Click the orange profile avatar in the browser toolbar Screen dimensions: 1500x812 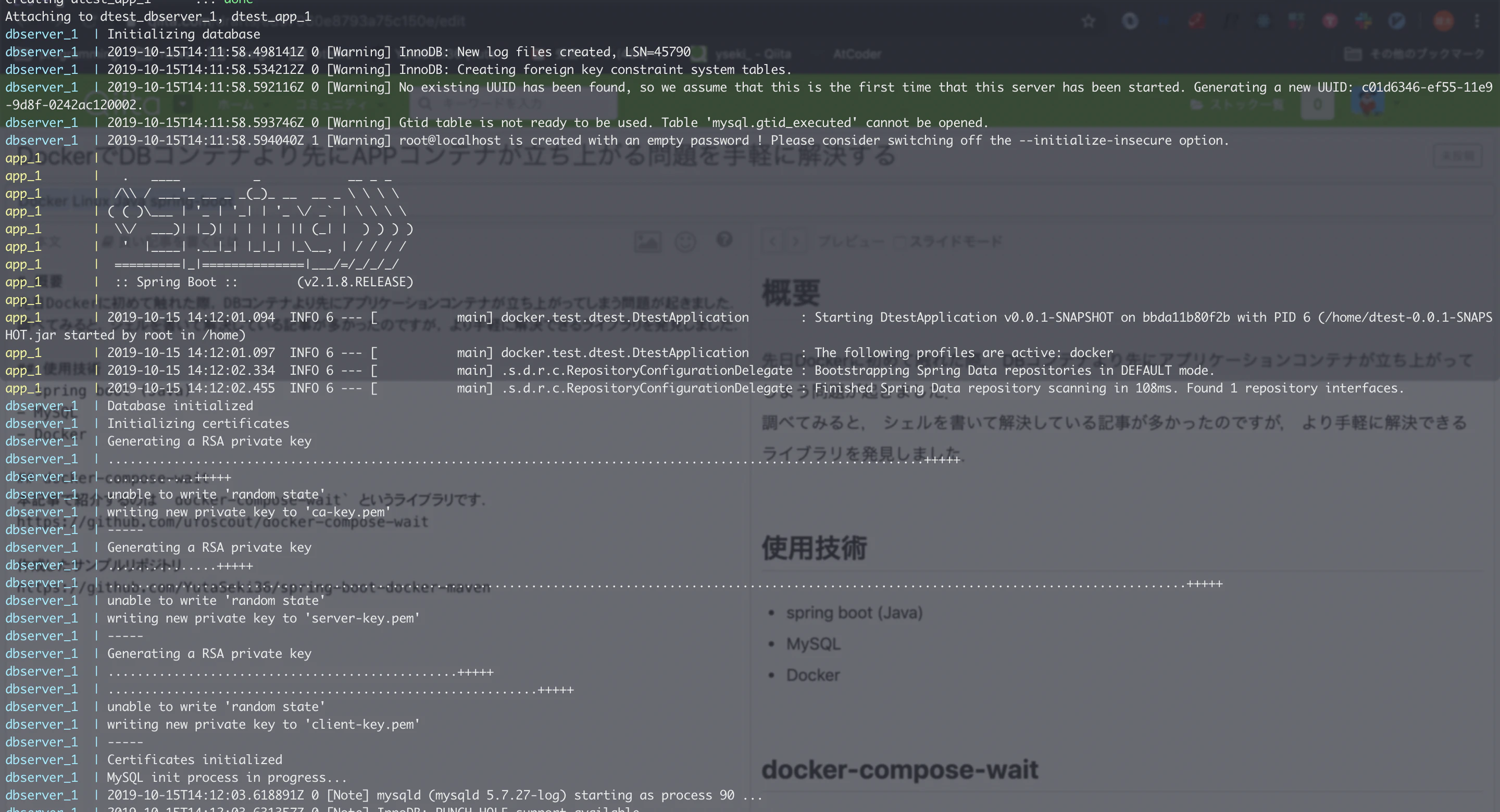(x=1444, y=20)
